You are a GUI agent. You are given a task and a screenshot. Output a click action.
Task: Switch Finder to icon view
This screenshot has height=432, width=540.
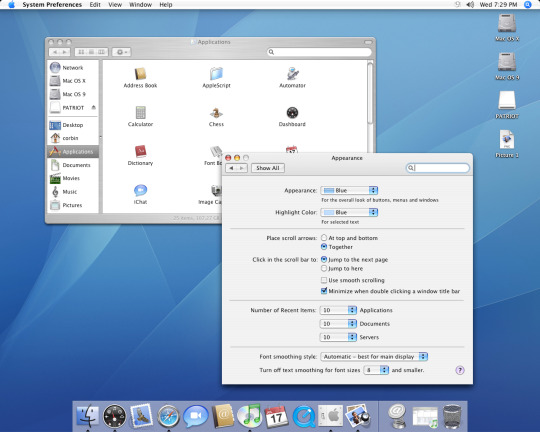coord(81,52)
